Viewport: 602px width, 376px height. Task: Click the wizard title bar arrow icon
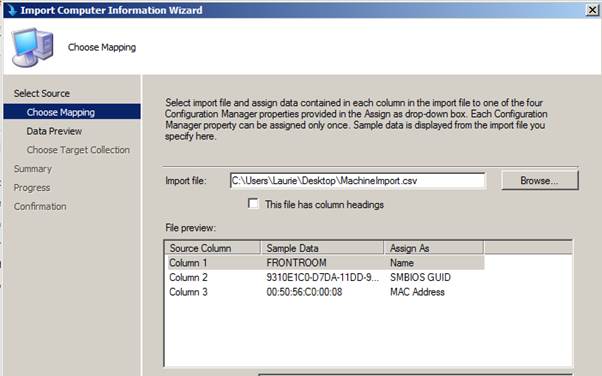12,10
